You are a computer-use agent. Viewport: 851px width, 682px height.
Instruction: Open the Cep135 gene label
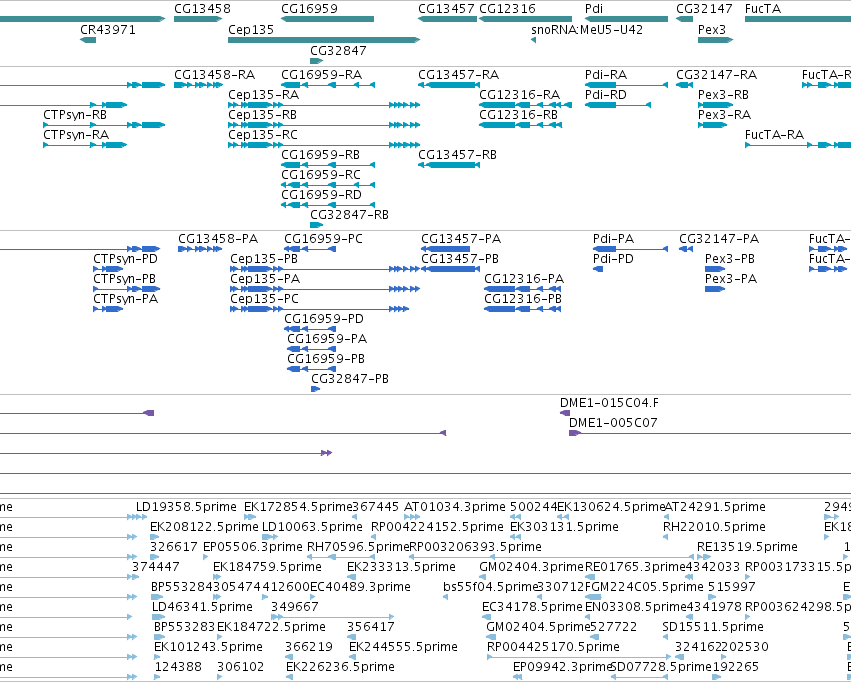pos(251,30)
